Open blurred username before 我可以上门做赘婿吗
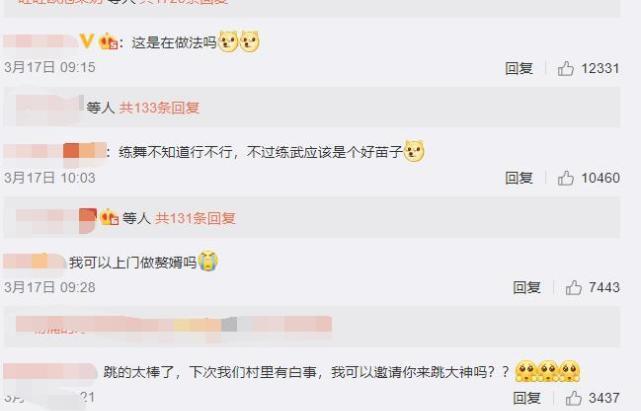This screenshot has height=411, width=641. point(34,261)
